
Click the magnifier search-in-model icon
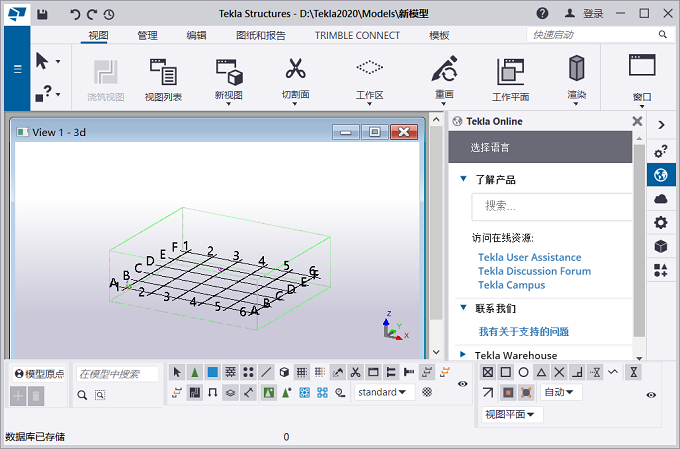coord(82,395)
